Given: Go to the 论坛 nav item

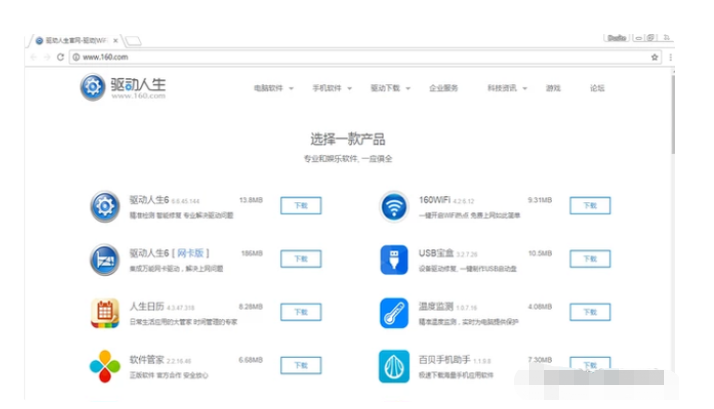Looking at the screenshot, I should 597,88.
